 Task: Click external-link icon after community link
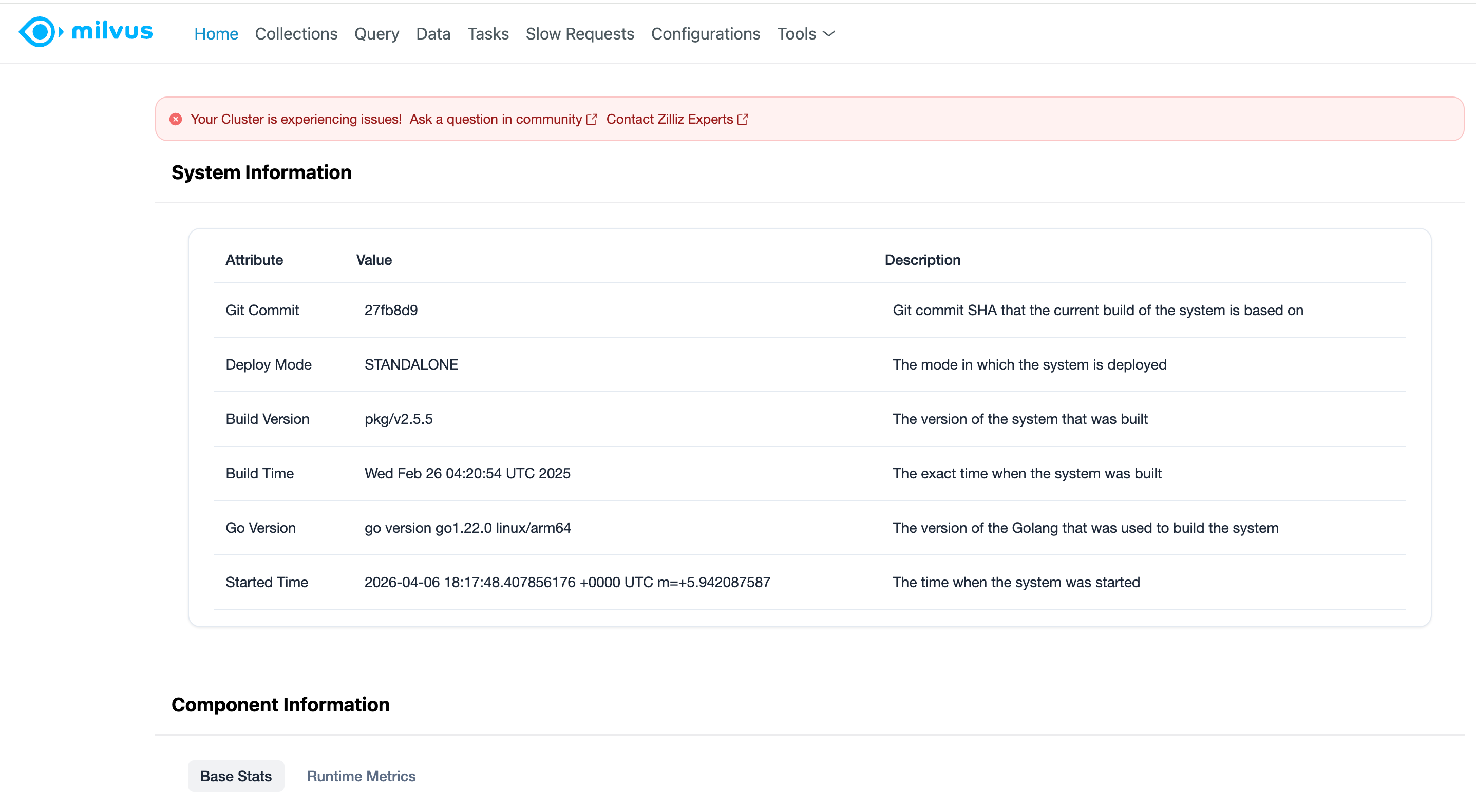point(592,119)
